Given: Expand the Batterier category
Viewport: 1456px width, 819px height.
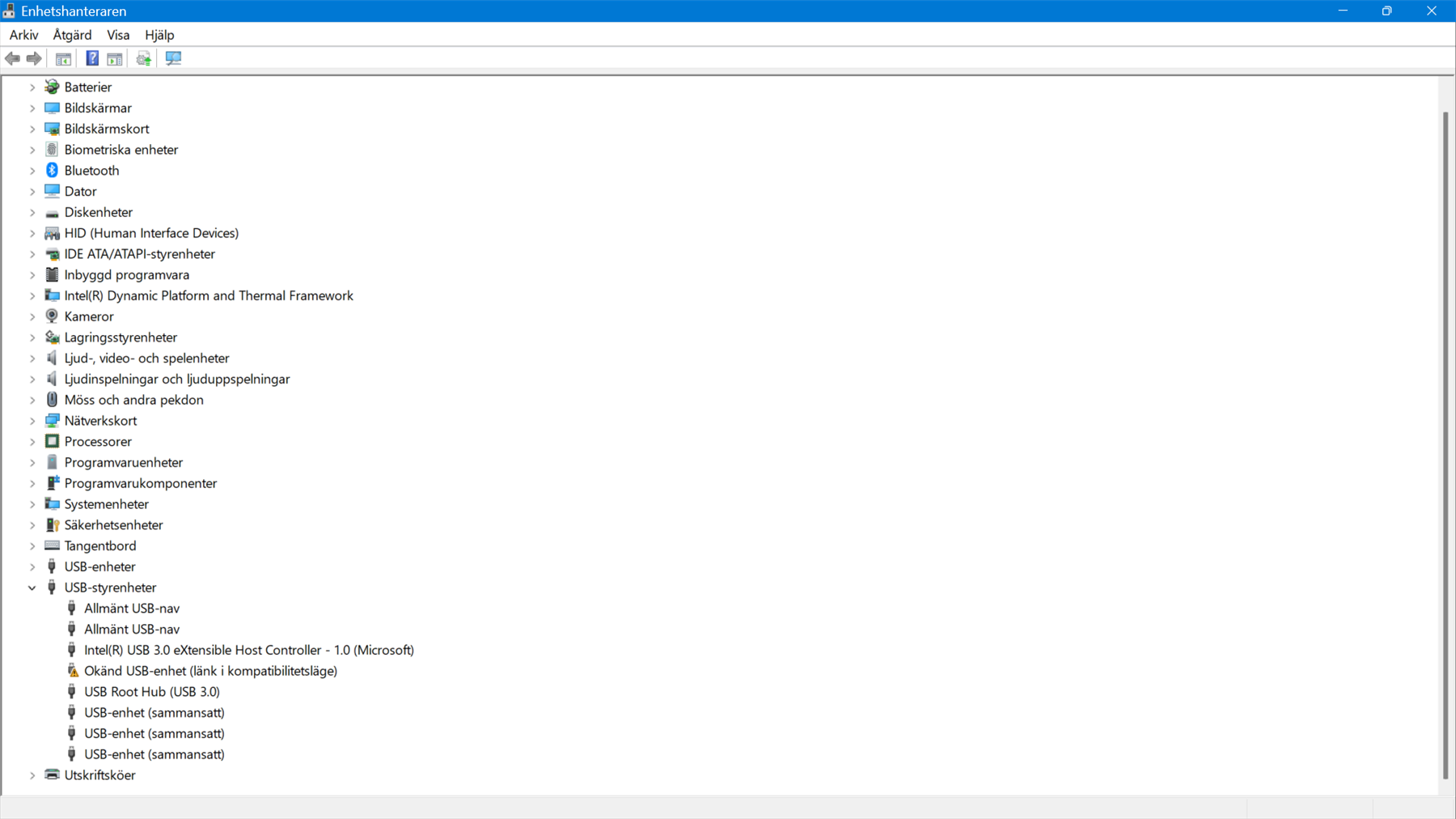Looking at the screenshot, I should pos(32,87).
